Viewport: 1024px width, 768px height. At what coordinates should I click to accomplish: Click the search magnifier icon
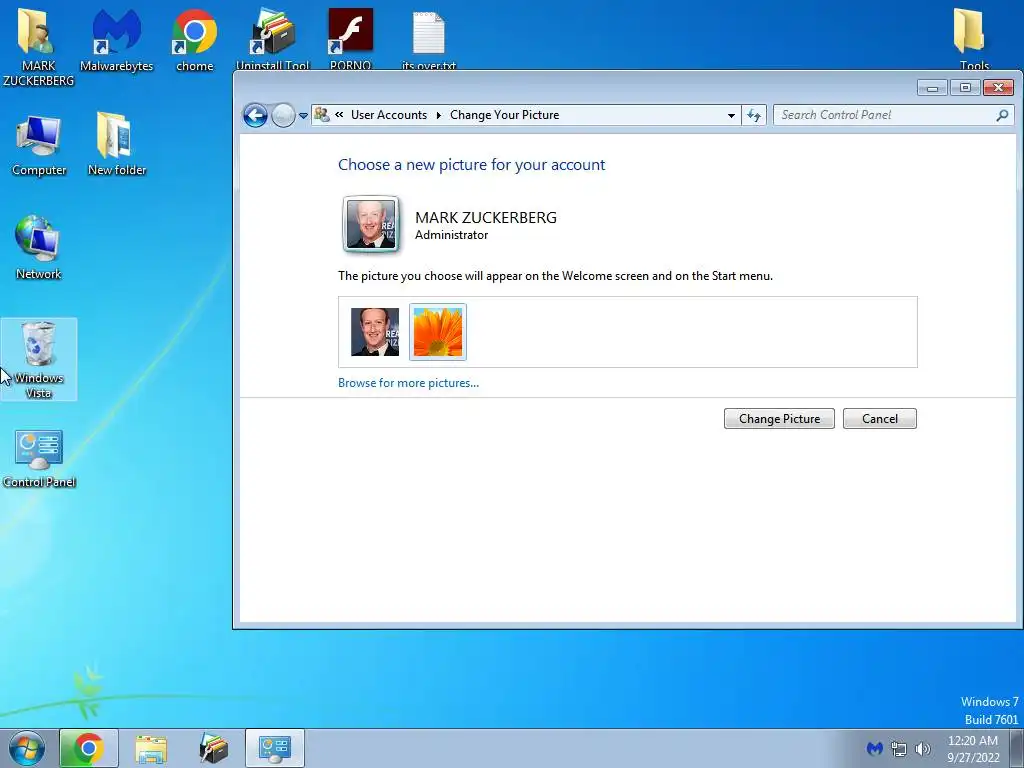pos(1002,115)
